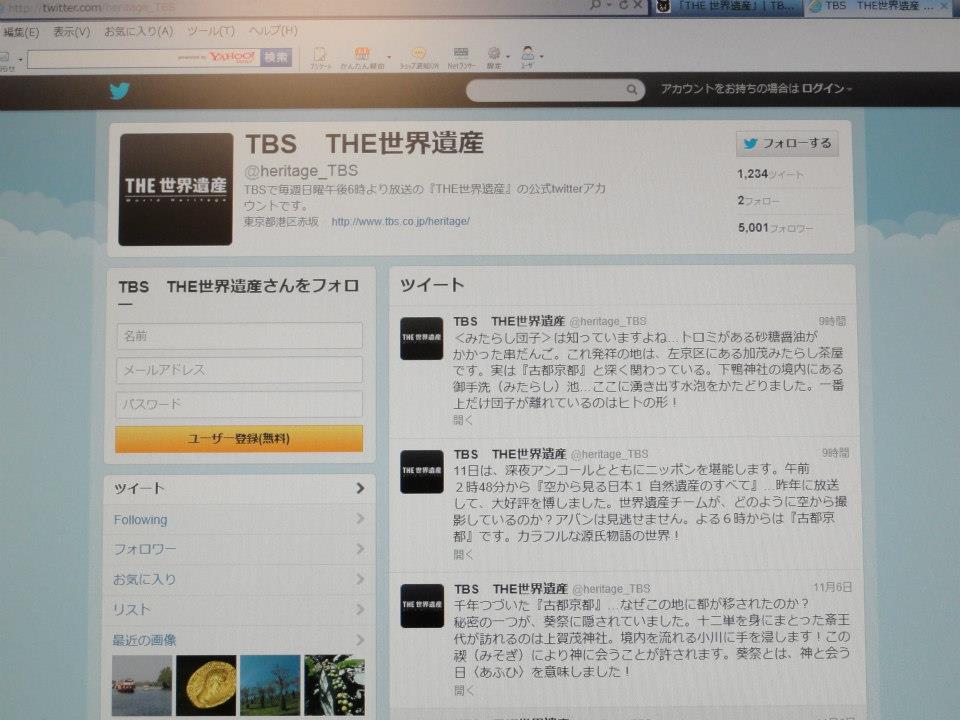The image size is (960, 720).
Task: Open the gold coin recent image thumbnail
Action: coord(206,685)
